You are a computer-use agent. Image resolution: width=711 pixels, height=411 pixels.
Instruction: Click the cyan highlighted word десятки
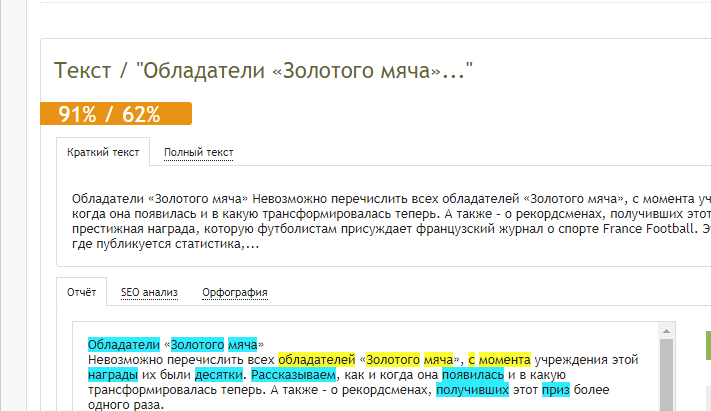[218, 375]
